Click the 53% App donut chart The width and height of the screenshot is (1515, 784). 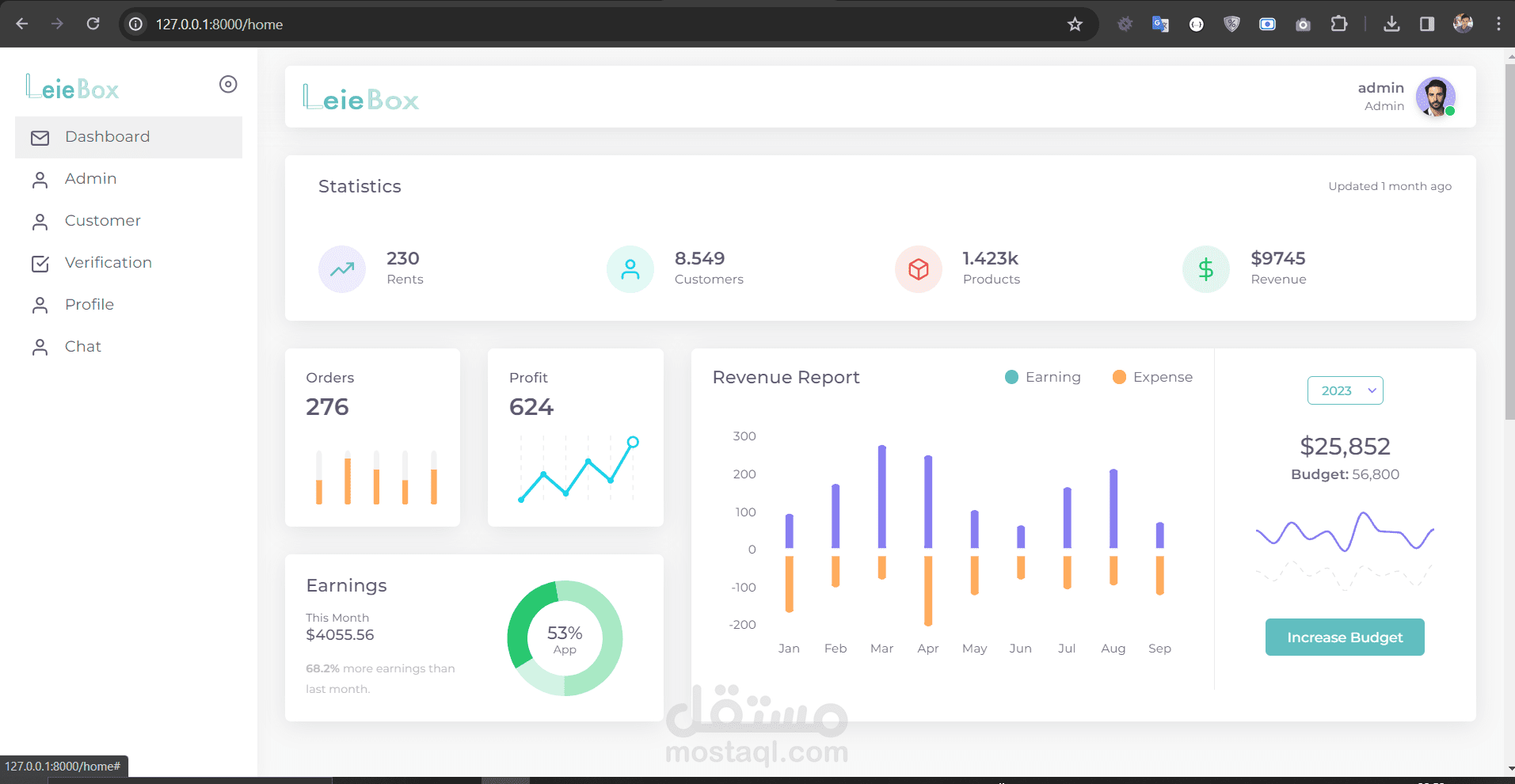coord(565,638)
